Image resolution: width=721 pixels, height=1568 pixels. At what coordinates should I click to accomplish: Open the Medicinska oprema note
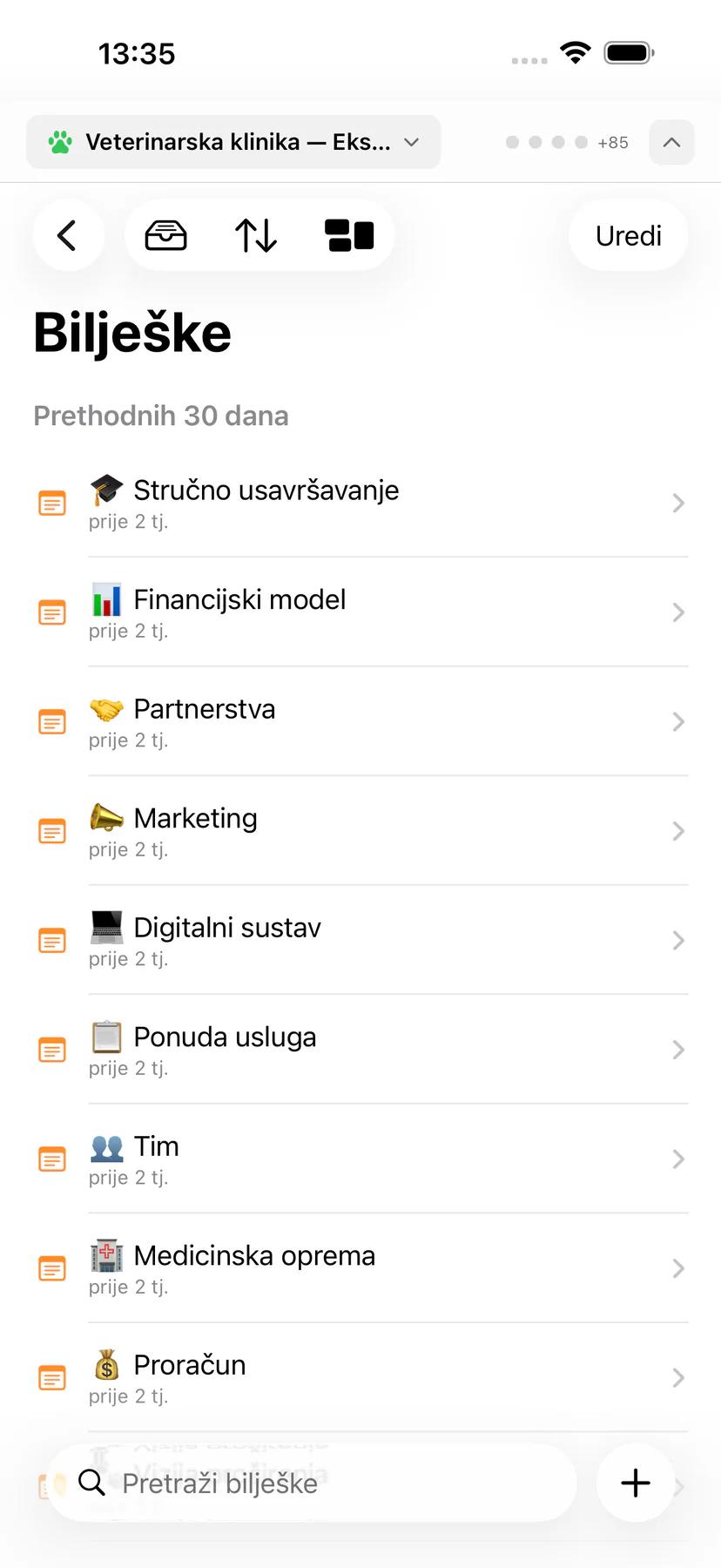pyautogui.click(x=361, y=1268)
